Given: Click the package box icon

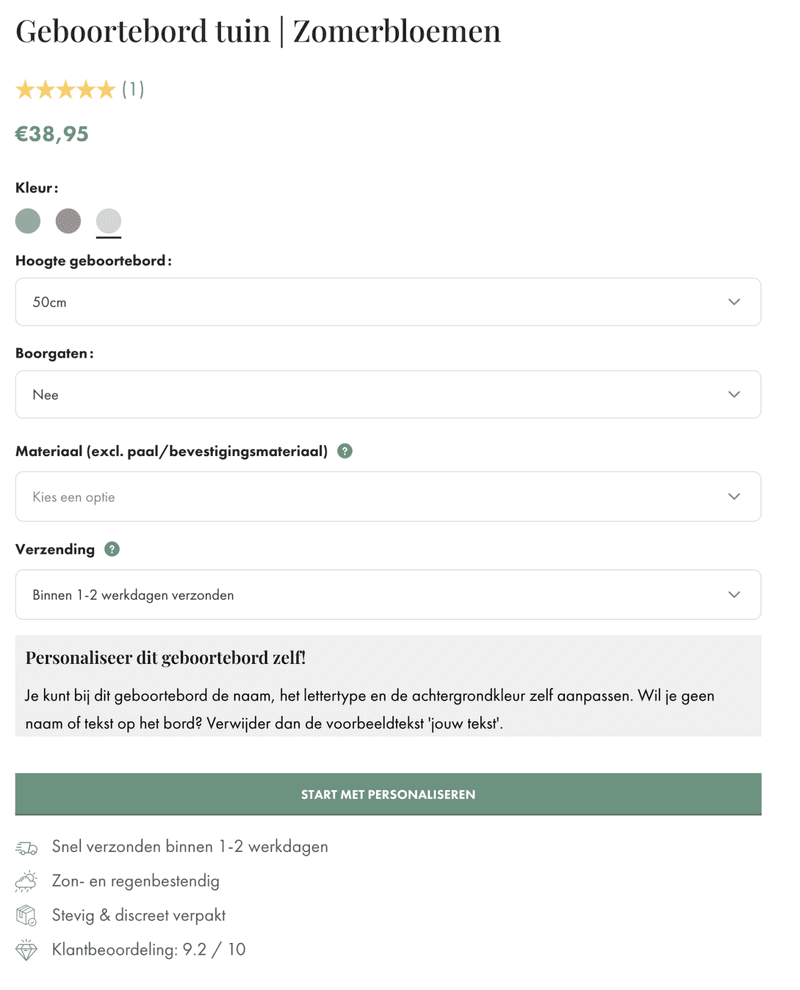Looking at the screenshot, I should pyautogui.click(x=27, y=916).
